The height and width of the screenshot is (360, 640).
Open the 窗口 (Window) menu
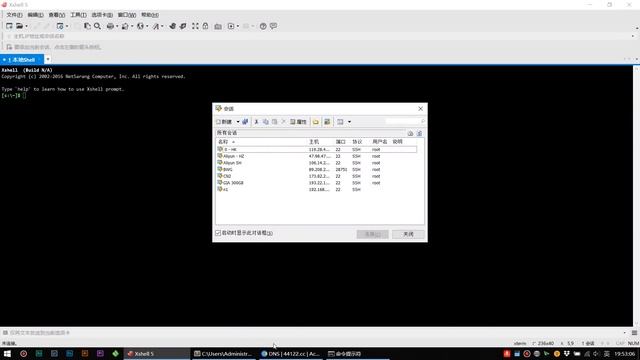pos(127,15)
